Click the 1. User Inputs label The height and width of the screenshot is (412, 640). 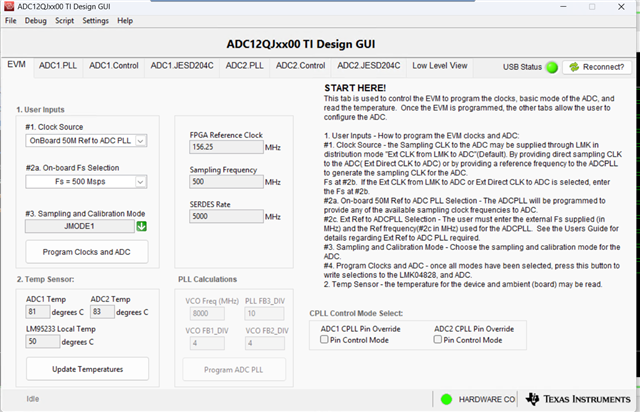40,109
